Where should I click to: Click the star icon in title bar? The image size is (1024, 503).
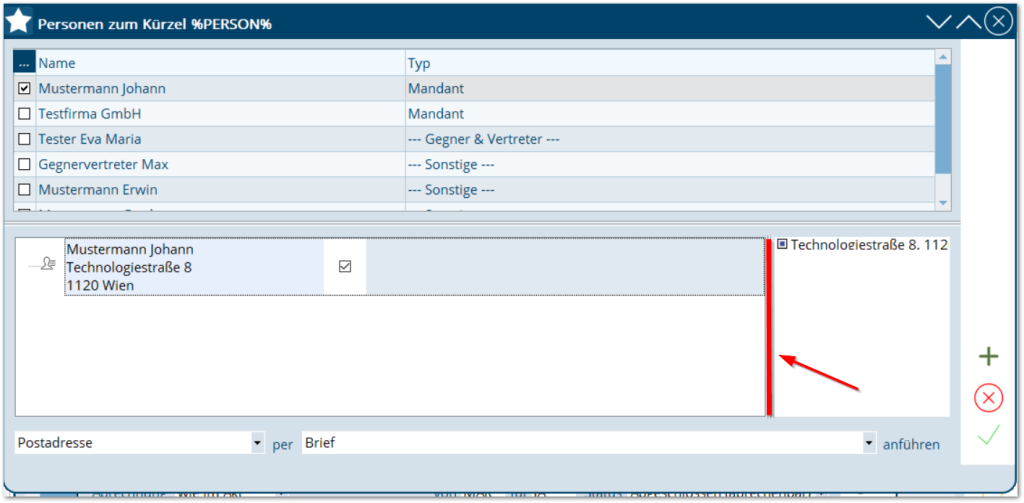[19, 21]
